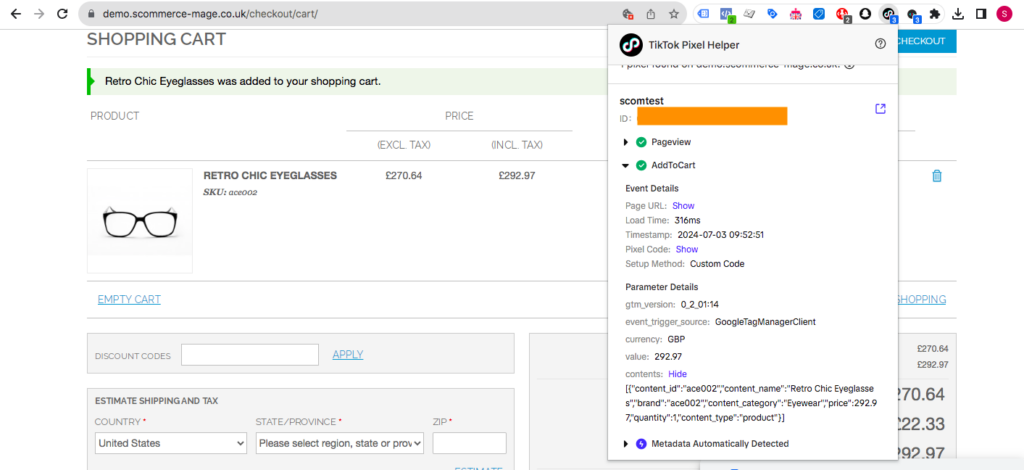Open scomtest pixel in external link
This screenshot has width=1024, height=470.
click(880, 109)
